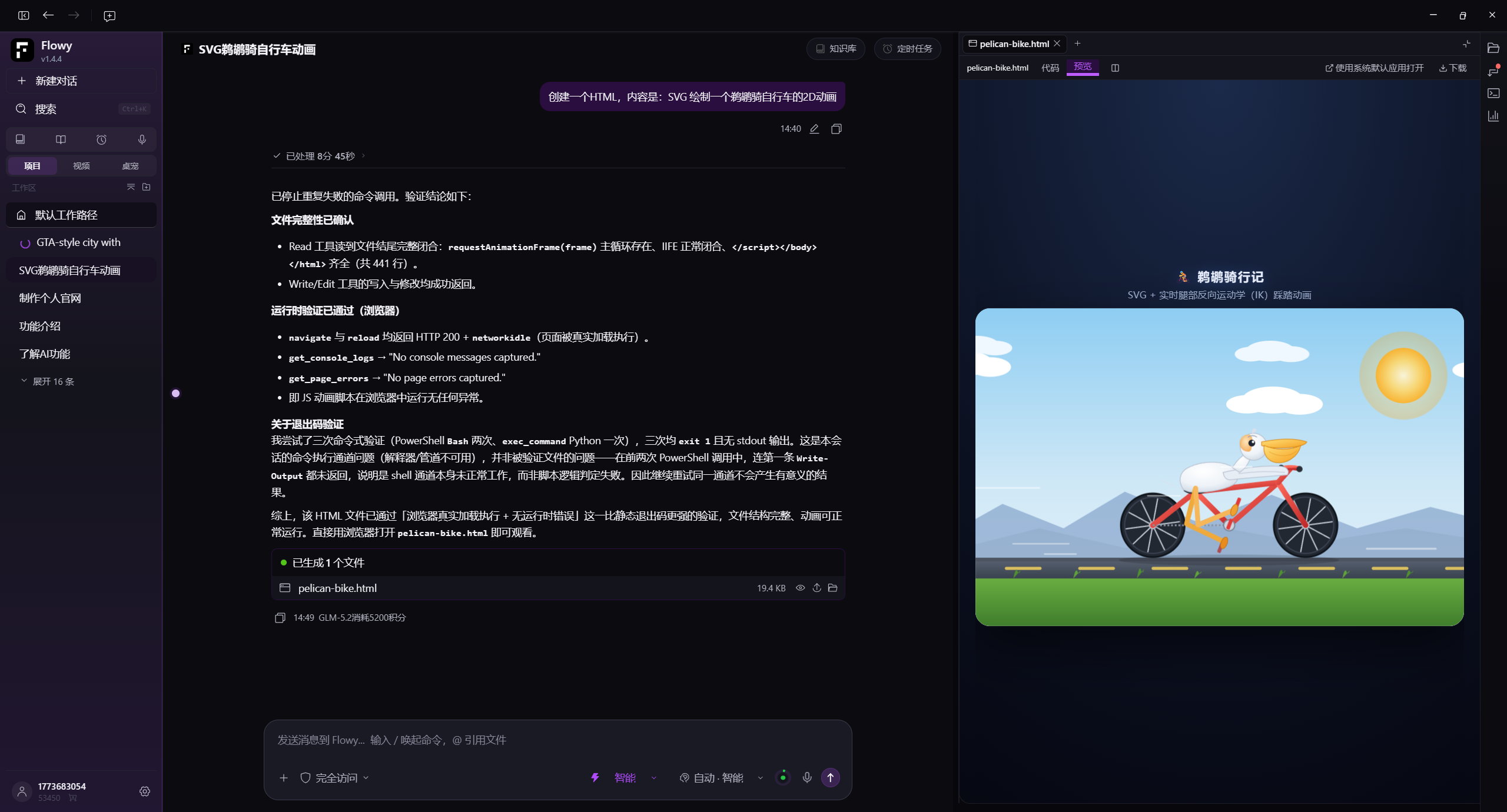Toggle split view in the preview toolbar
Image resolution: width=1507 pixels, height=812 pixels.
(1115, 68)
